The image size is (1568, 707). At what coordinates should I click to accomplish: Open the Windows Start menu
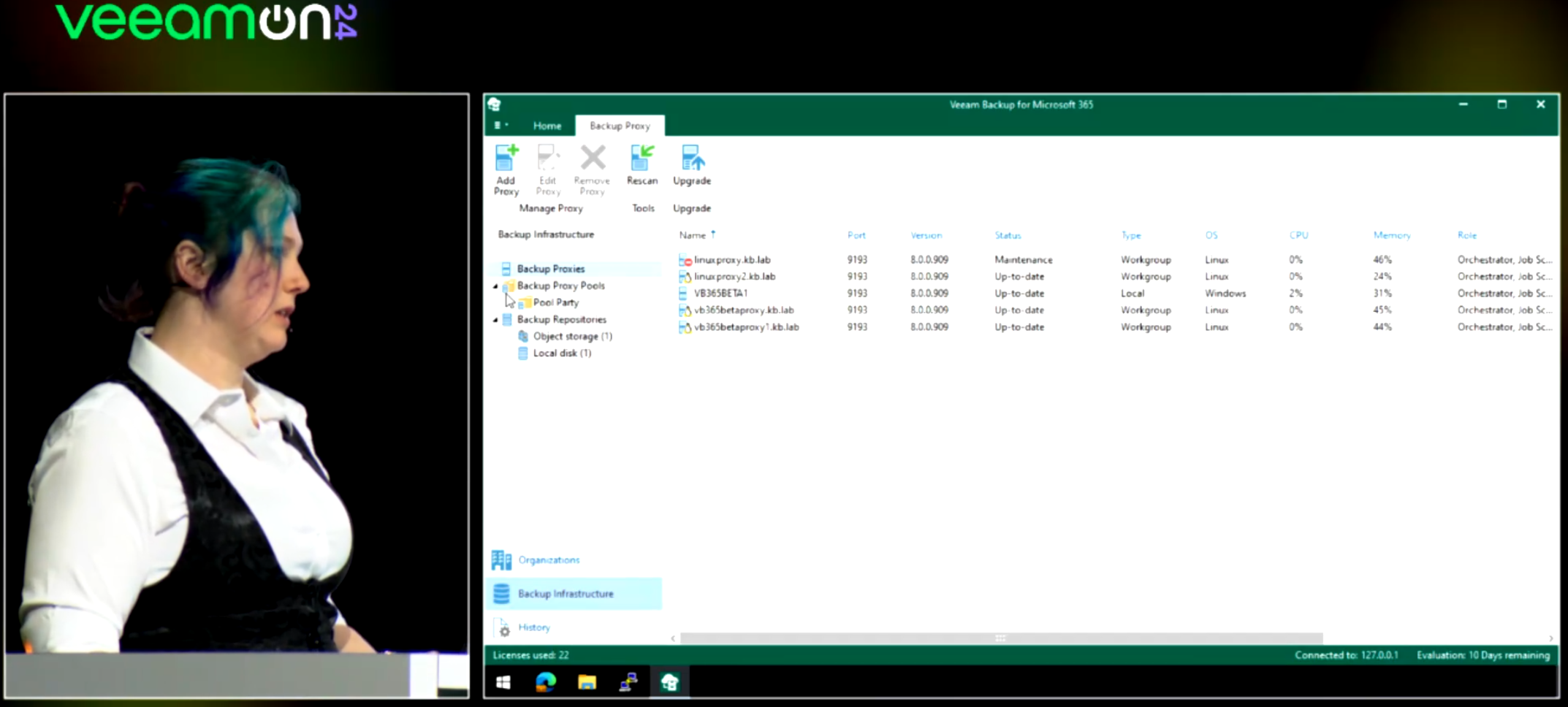pyautogui.click(x=503, y=683)
